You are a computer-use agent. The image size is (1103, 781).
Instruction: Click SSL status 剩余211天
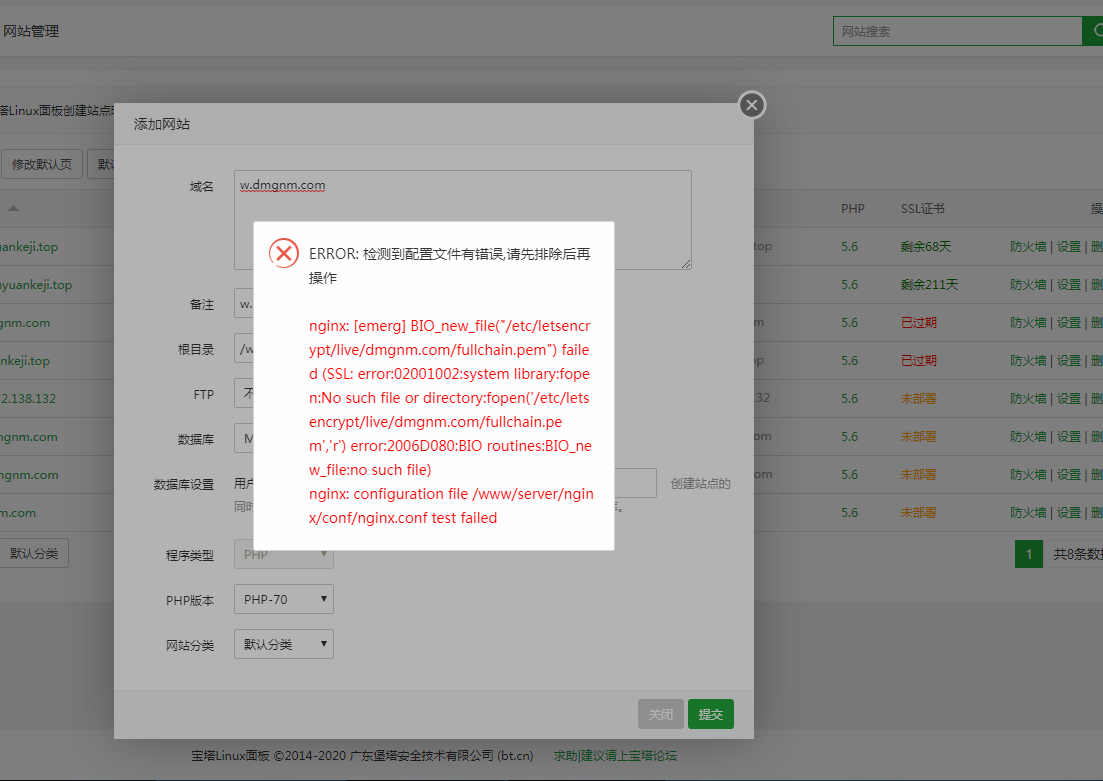click(929, 285)
